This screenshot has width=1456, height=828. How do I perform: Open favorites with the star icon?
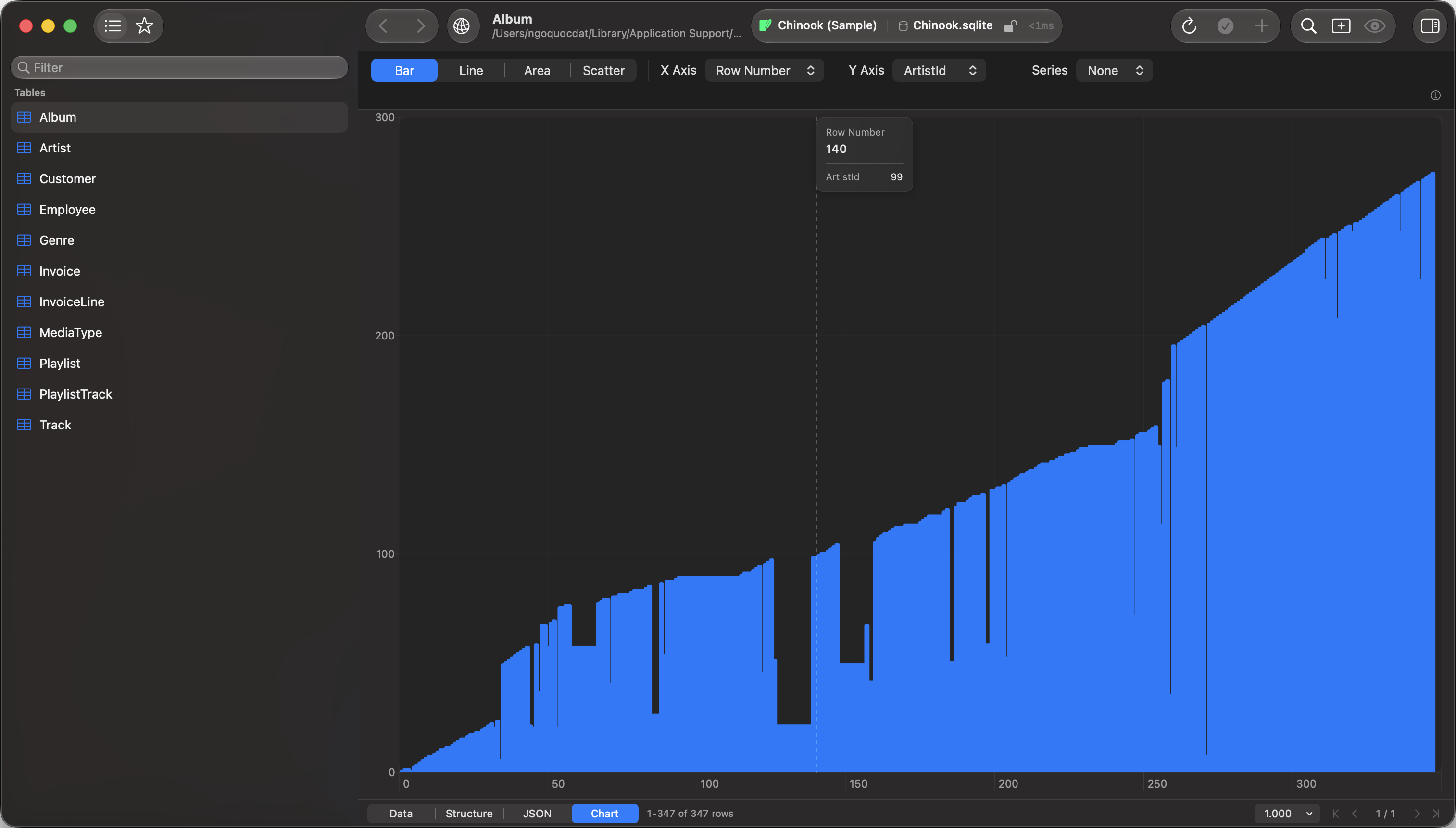144,25
